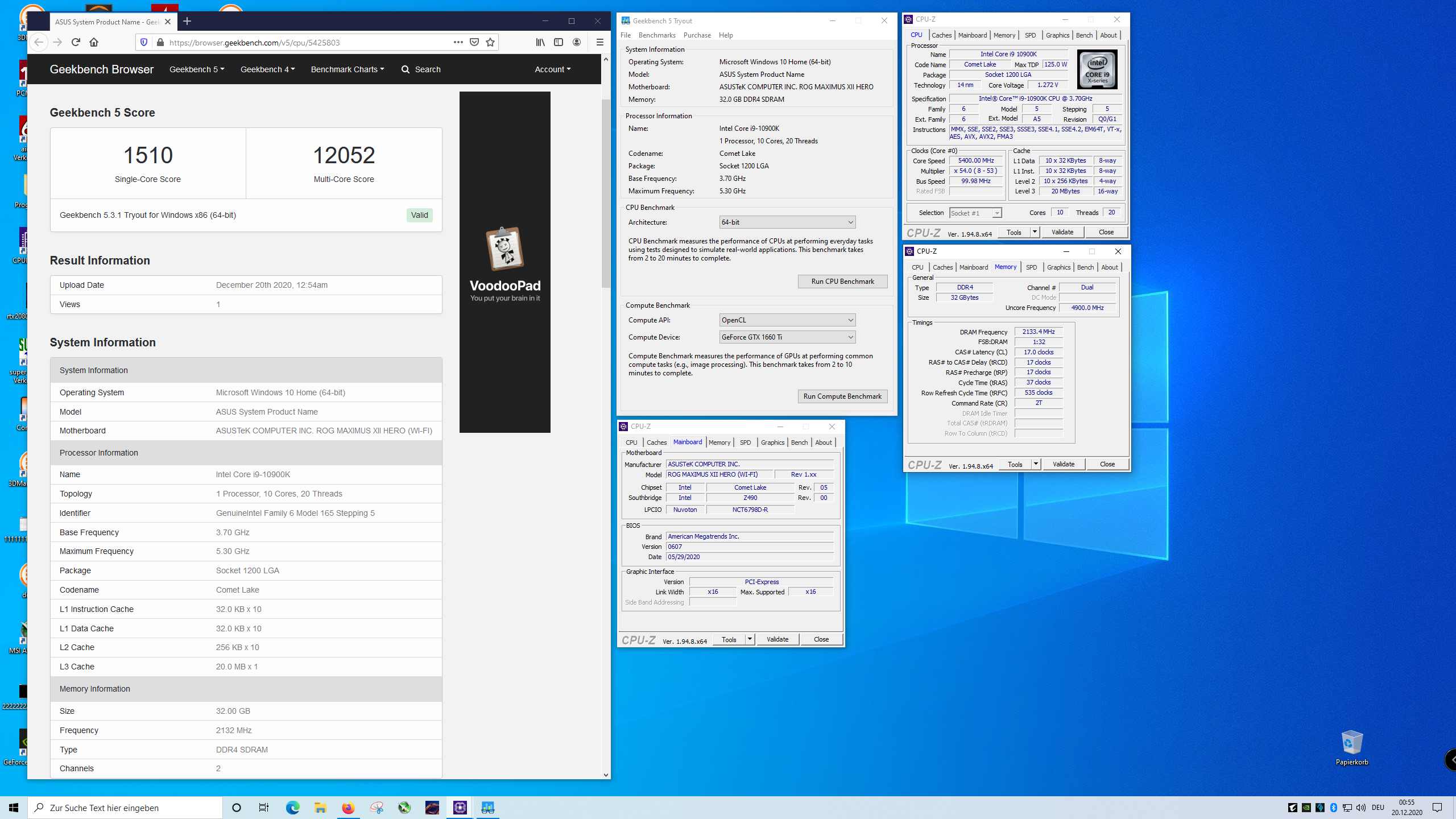Switch to Caches tab in top CPU-Z window
The width and height of the screenshot is (1456, 819).
pyautogui.click(x=942, y=35)
